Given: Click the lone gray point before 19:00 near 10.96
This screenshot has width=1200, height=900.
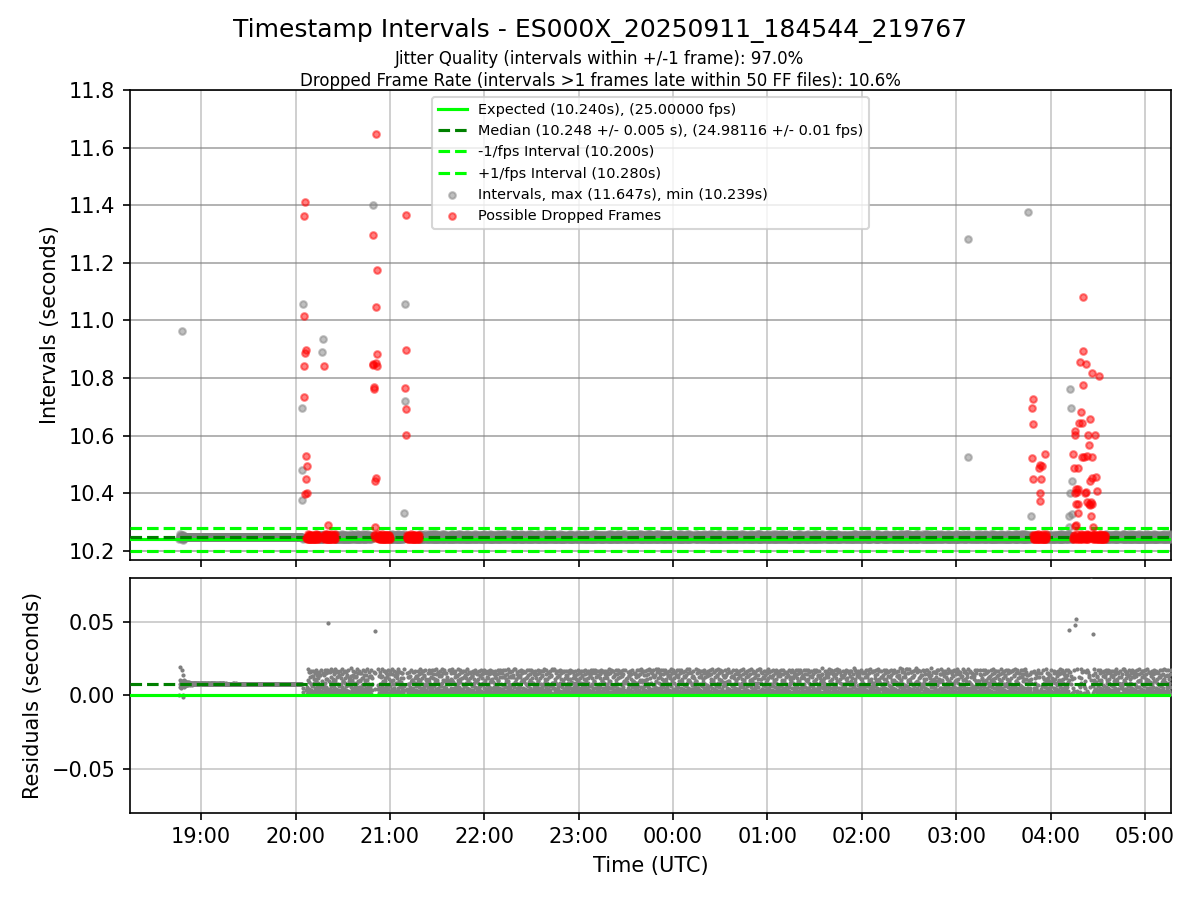Looking at the screenshot, I should point(182,331).
